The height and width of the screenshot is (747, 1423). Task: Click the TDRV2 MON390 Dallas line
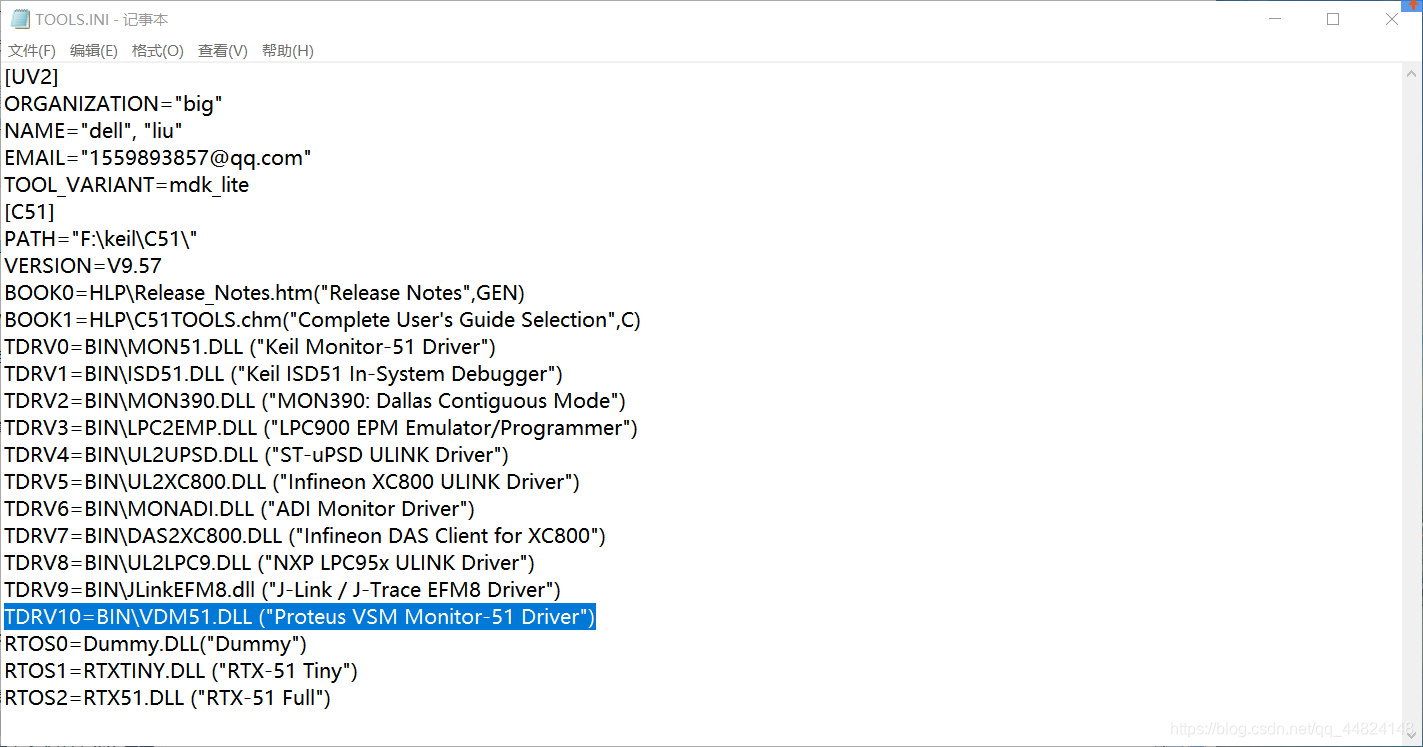pos(315,401)
